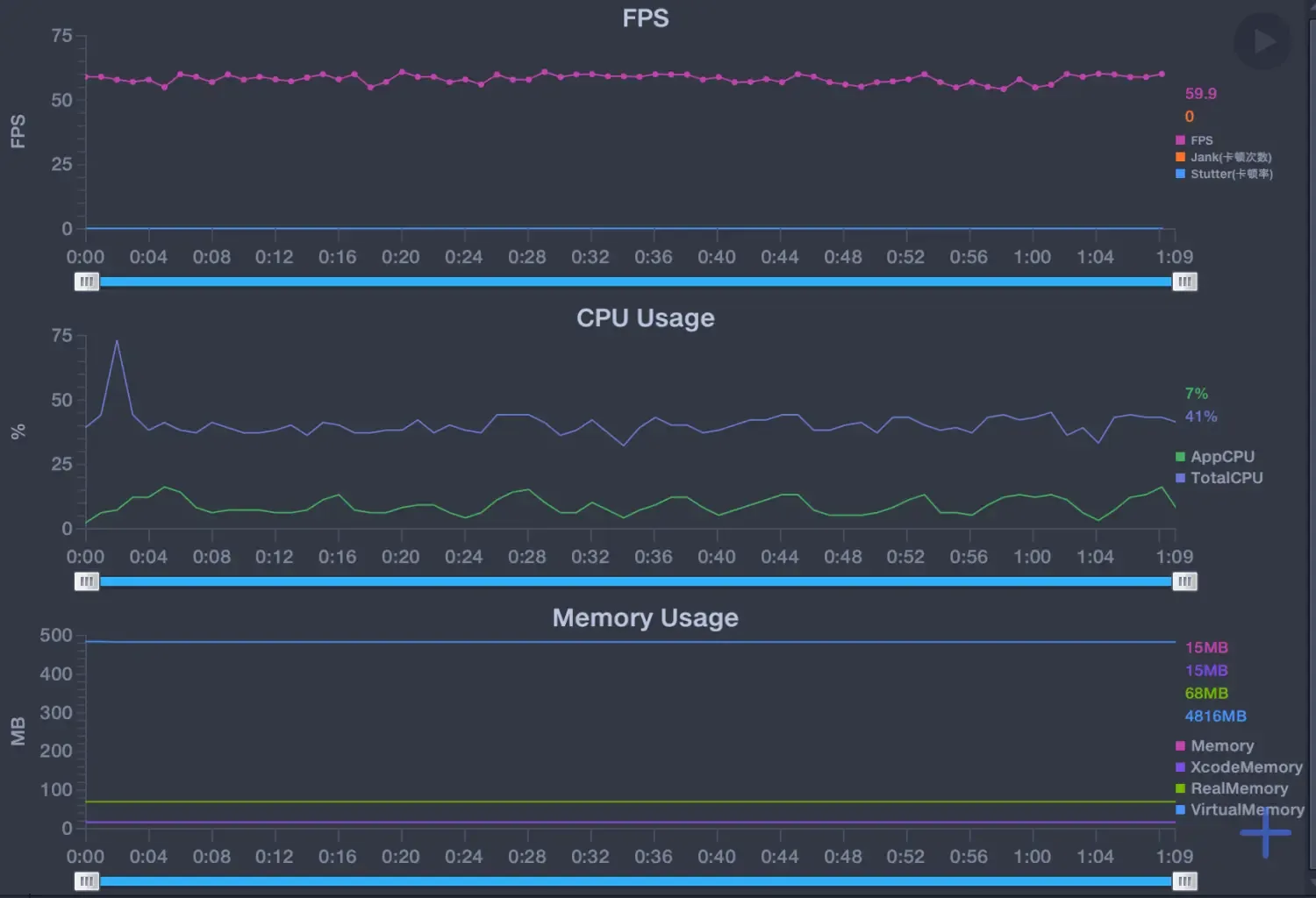Screen dimensions: 1316x898
Task: Click the Memory Usage left range handle
Action: (87, 881)
